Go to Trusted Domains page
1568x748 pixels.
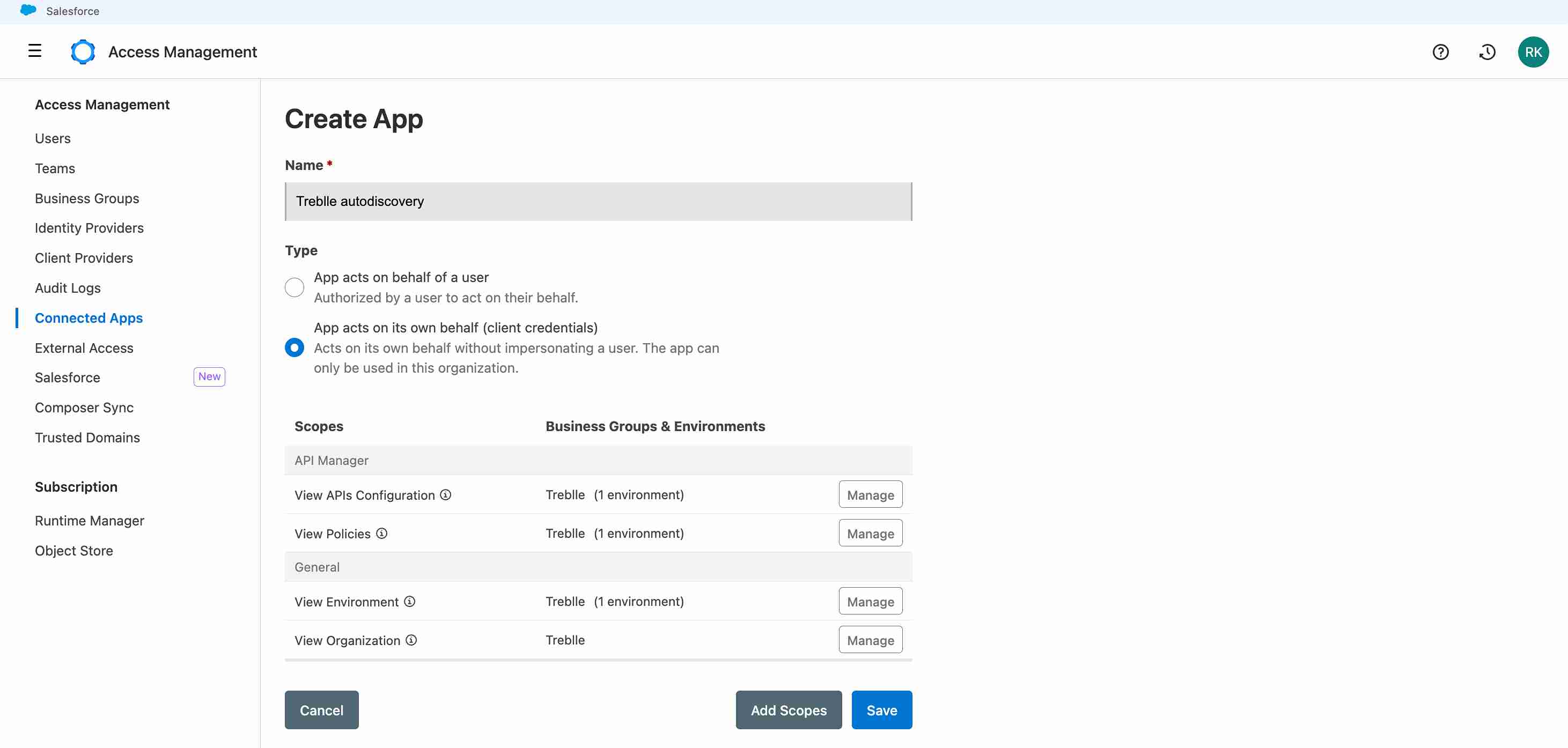(x=87, y=437)
